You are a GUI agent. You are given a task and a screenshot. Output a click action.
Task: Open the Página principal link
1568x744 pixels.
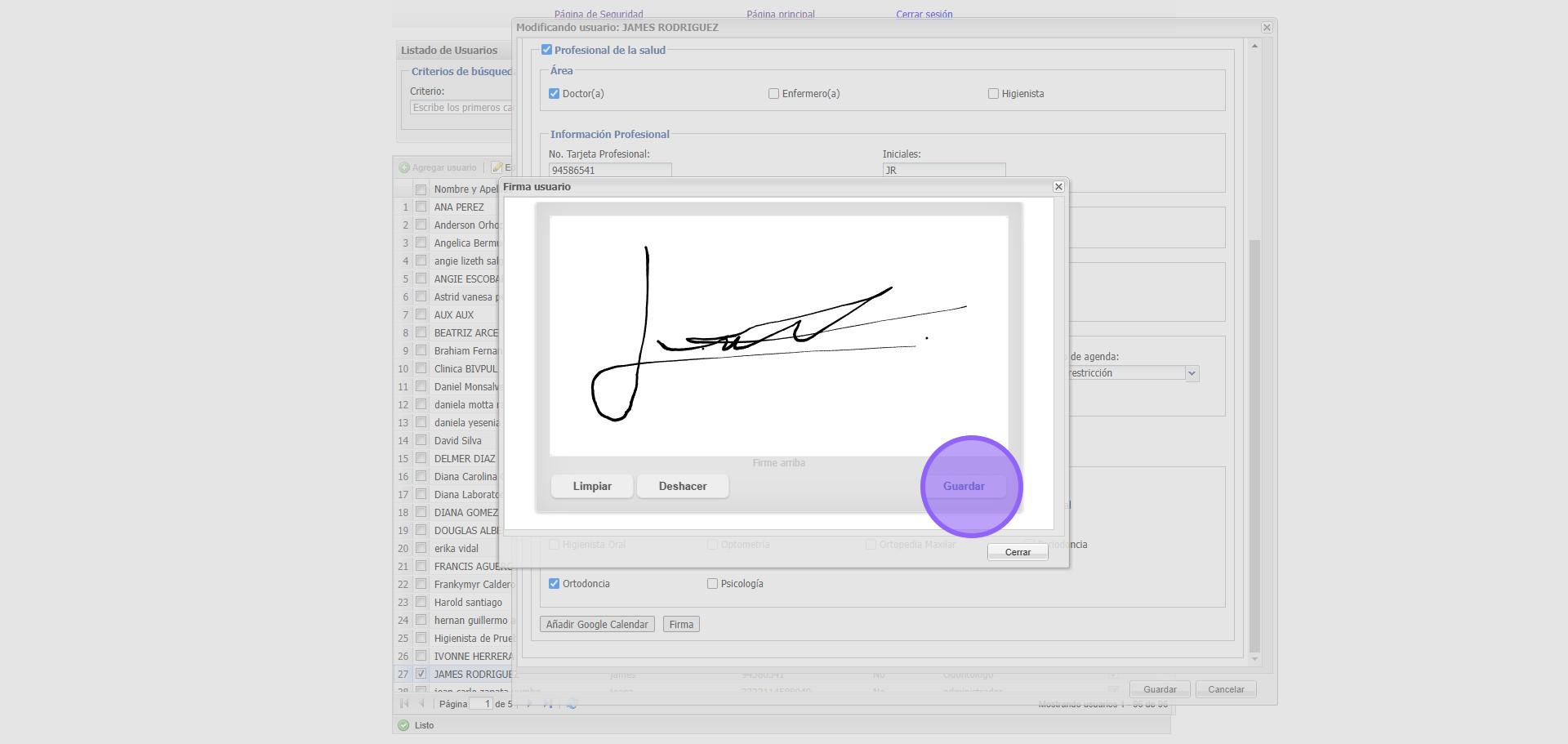pyautogui.click(x=780, y=15)
